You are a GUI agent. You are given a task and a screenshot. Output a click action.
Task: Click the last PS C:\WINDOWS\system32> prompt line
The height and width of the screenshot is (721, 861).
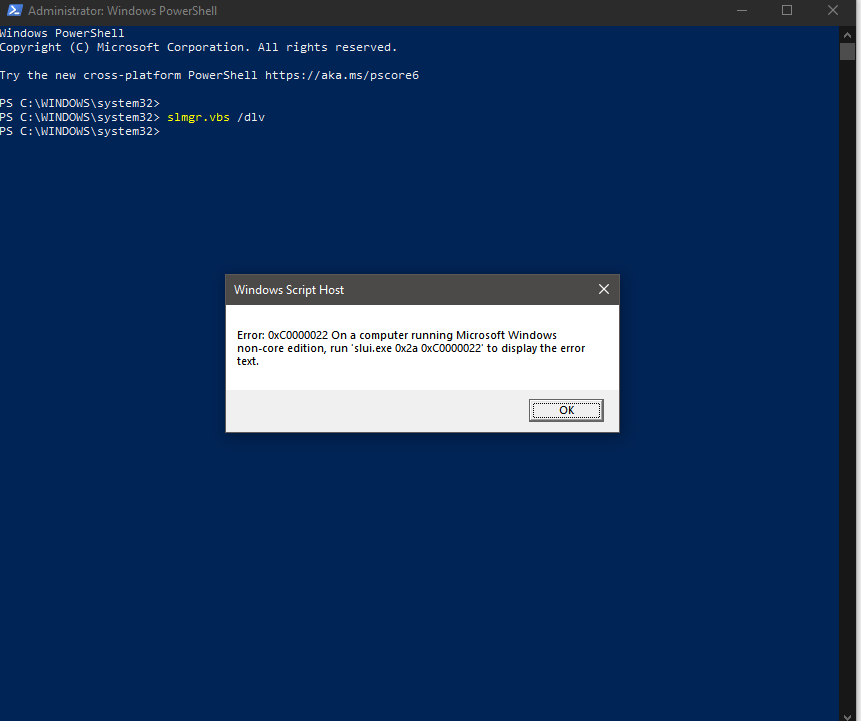(x=80, y=131)
